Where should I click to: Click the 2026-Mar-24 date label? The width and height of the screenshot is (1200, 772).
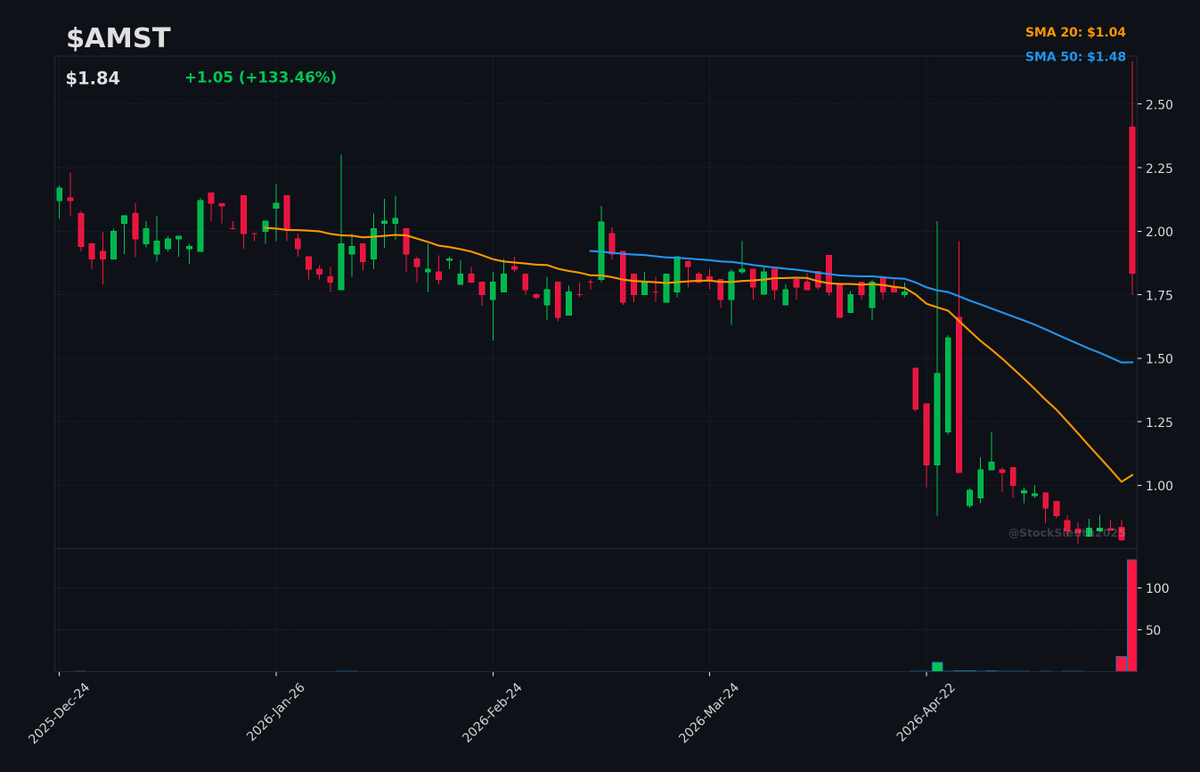[709, 713]
